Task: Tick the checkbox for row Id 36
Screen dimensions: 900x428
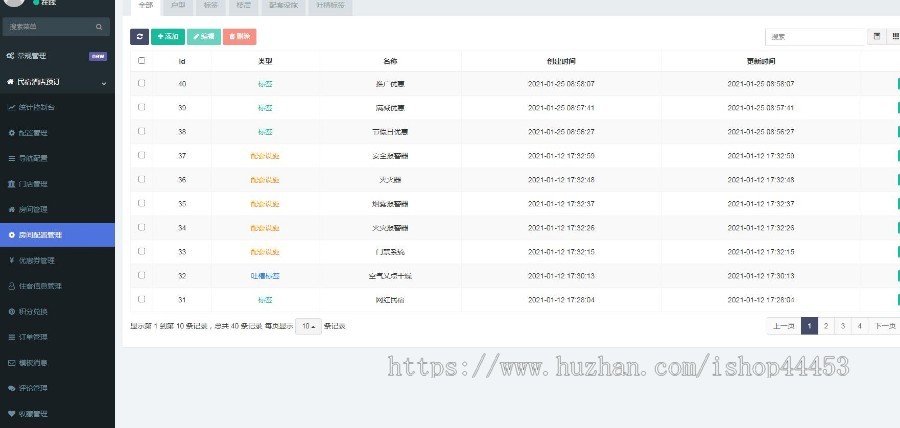Action: pyautogui.click(x=142, y=179)
